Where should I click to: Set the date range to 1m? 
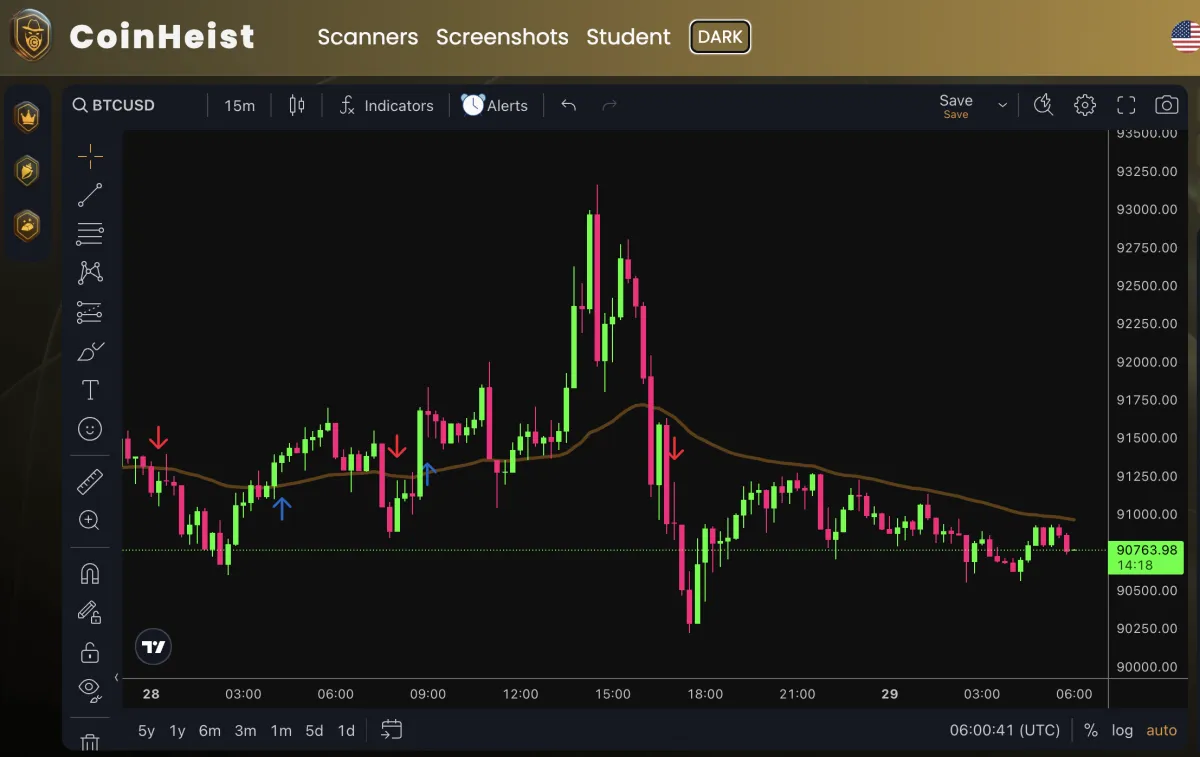click(281, 730)
